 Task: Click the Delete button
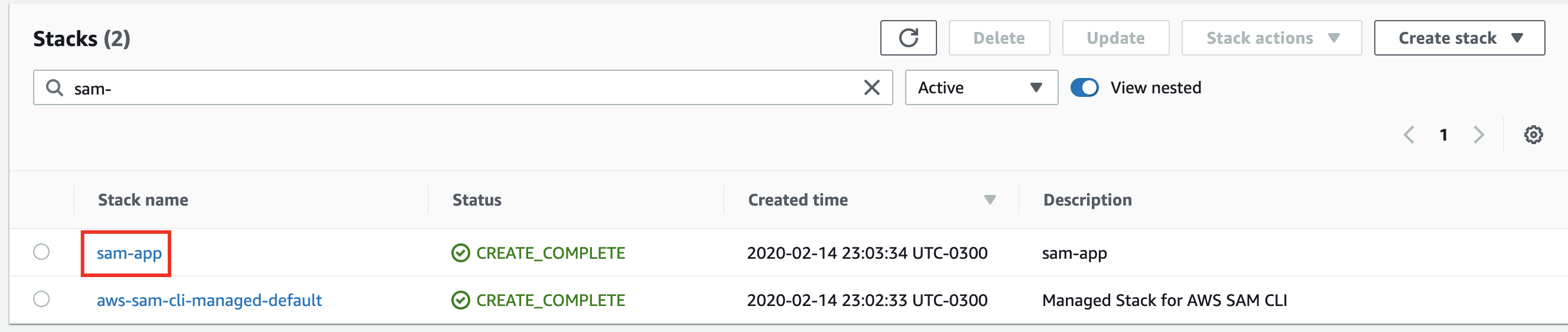998,38
